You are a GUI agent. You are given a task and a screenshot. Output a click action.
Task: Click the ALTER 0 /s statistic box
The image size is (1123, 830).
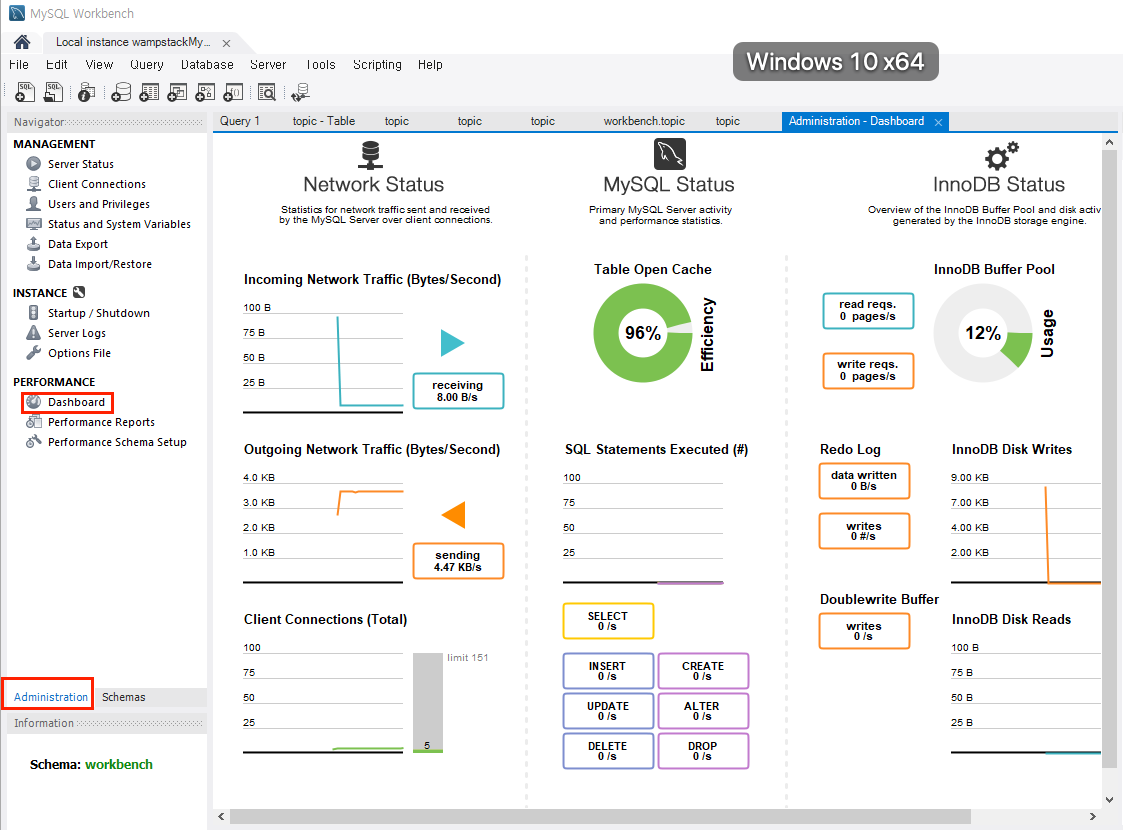703,711
